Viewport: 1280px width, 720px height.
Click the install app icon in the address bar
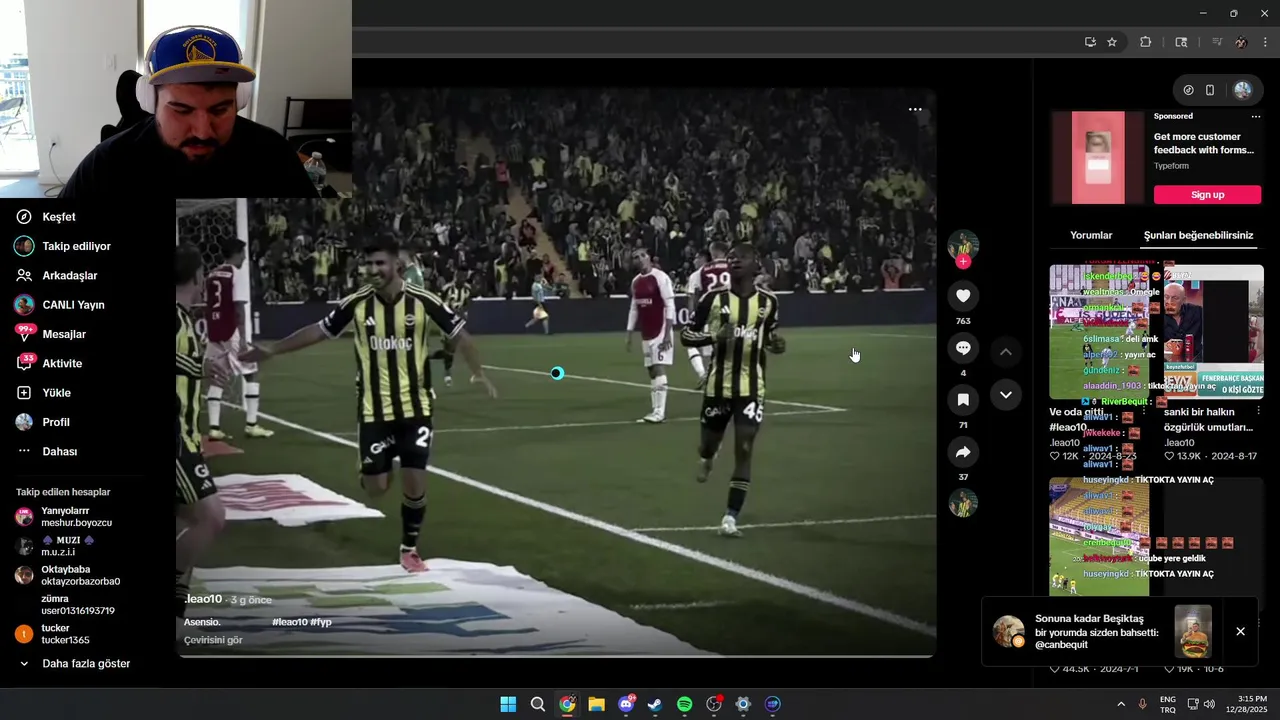tap(1090, 42)
